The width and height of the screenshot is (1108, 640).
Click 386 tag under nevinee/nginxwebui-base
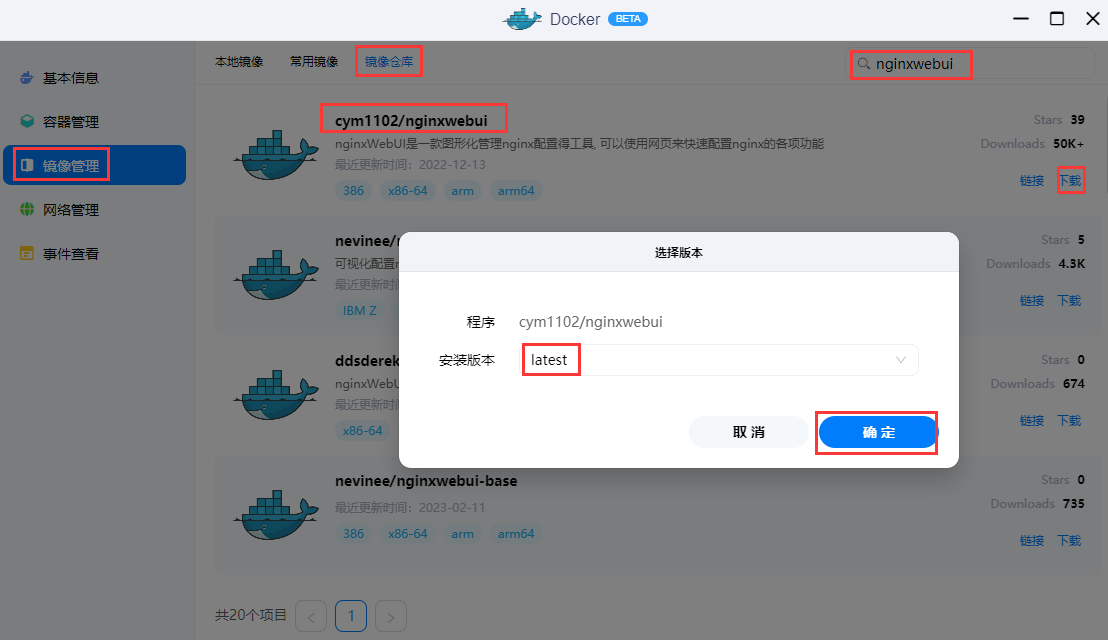[353, 534]
